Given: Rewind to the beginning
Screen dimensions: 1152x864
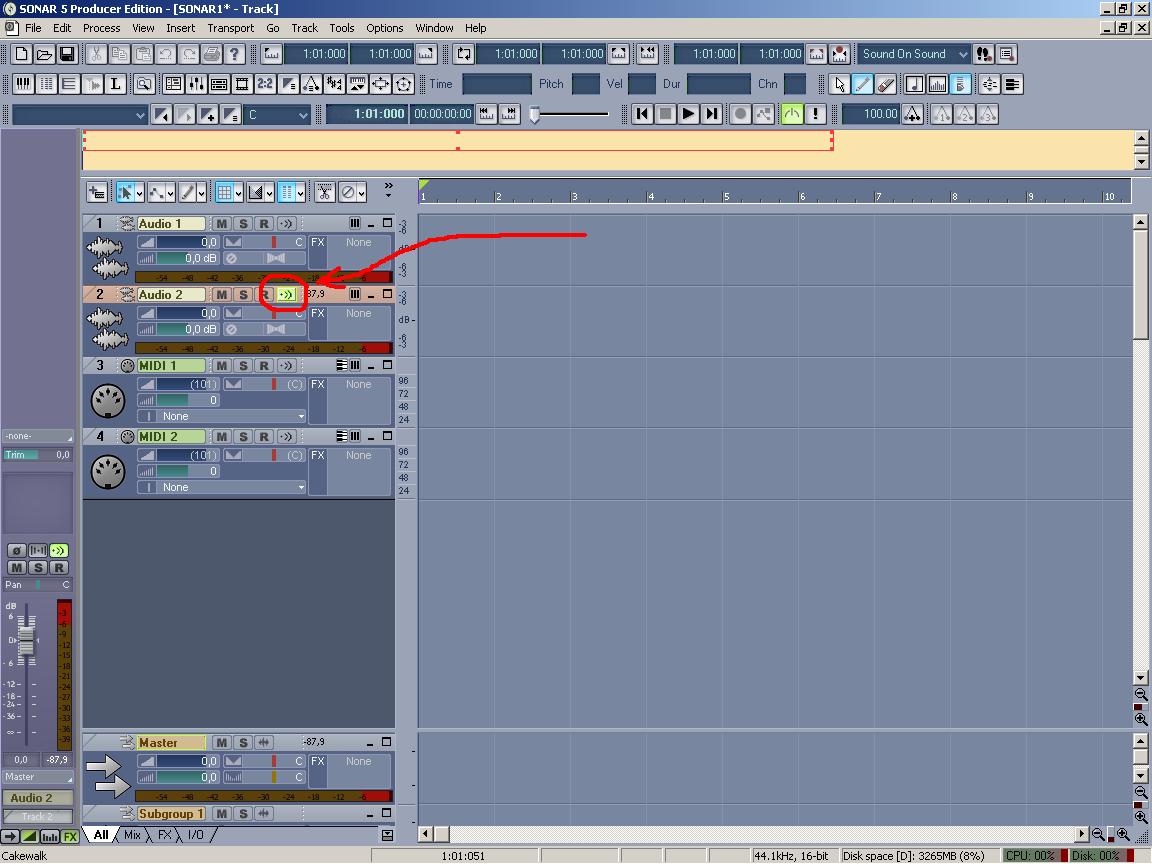Looking at the screenshot, I should coord(642,115).
